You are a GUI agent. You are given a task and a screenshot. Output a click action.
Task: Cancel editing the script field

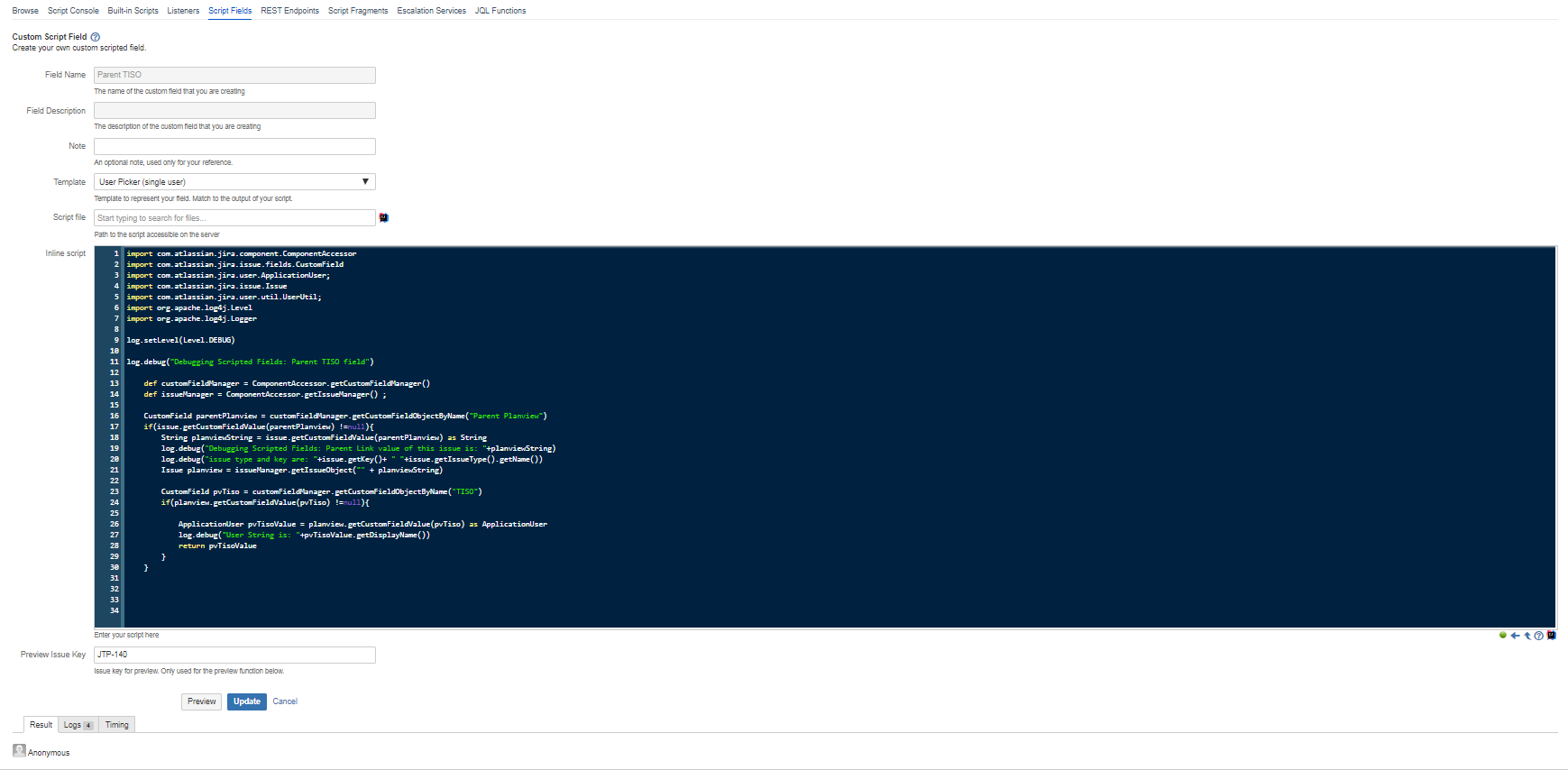285,701
